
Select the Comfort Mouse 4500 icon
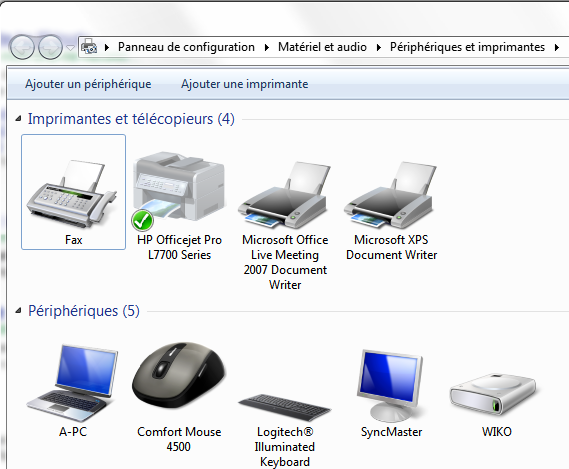click(179, 376)
